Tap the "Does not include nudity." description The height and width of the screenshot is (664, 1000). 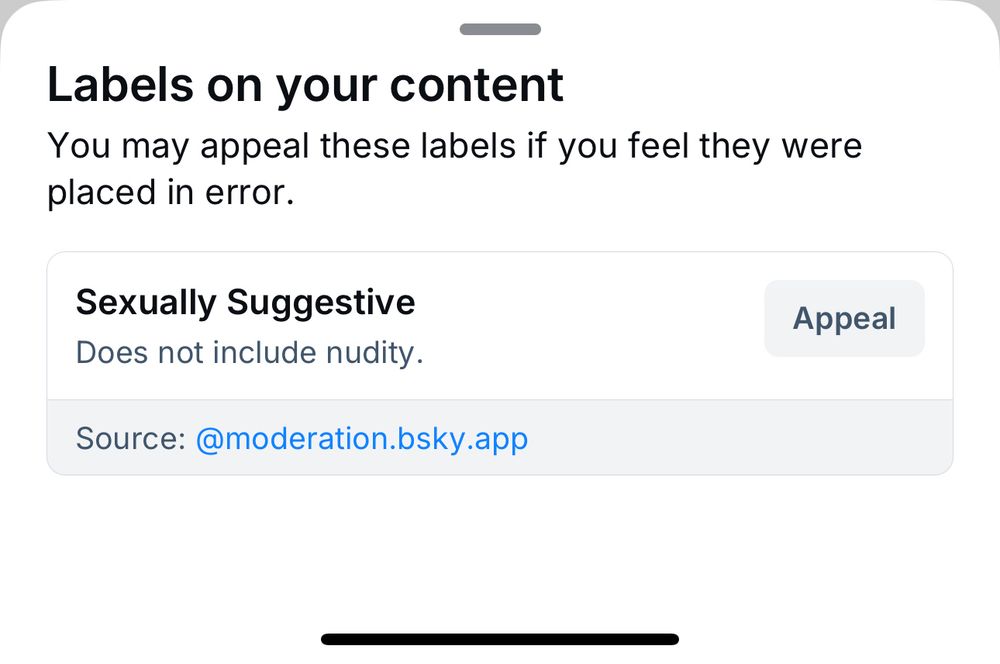[249, 353]
